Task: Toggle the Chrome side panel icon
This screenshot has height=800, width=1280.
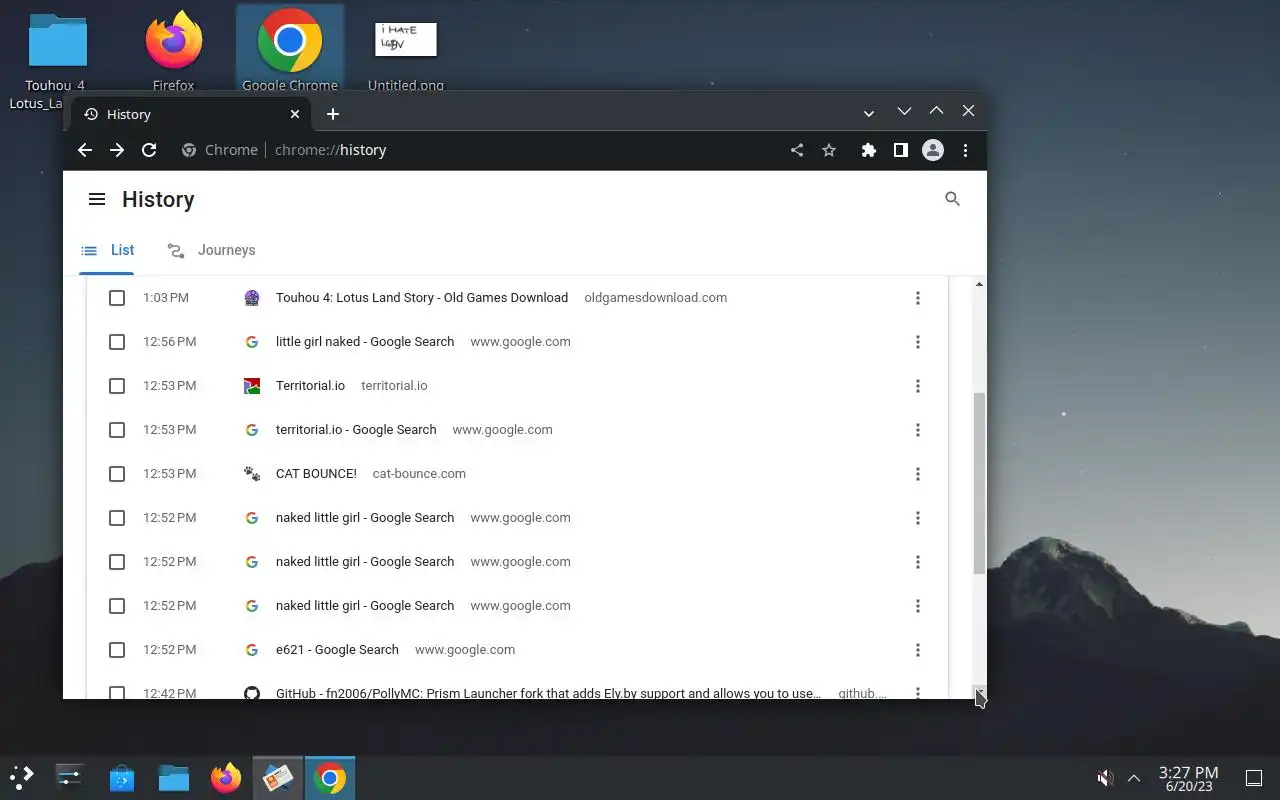Action: (x=901, y=150)
